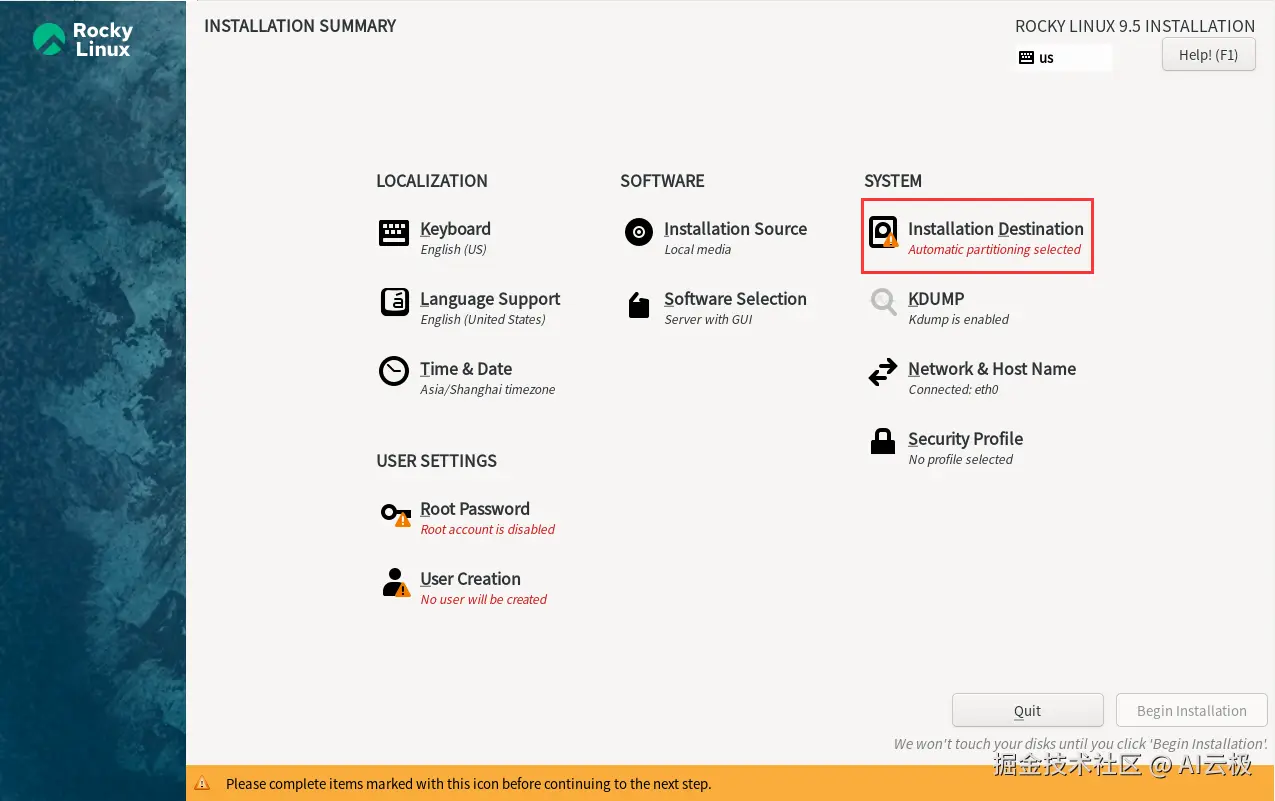Click the keyboard icon beside 'us' layout
Screen dimensions: 1275x801
pyautogui.click(x=1026, y=58)
